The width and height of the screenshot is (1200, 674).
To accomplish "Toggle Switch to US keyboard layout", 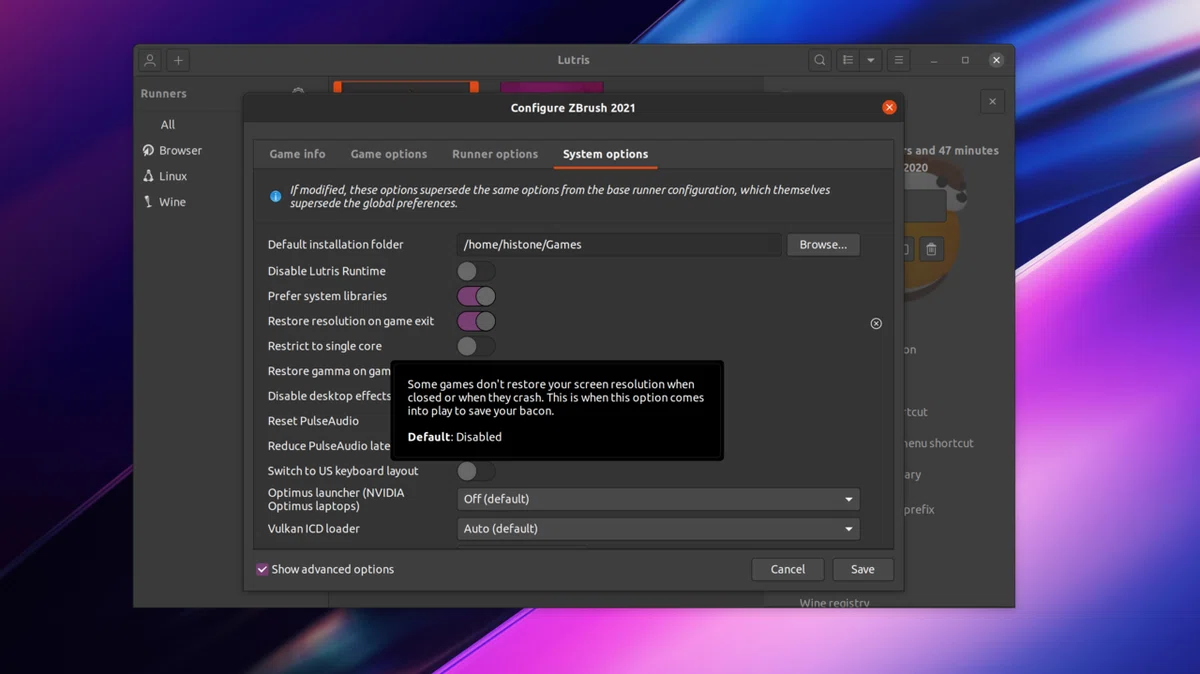I will pos(476,471).
